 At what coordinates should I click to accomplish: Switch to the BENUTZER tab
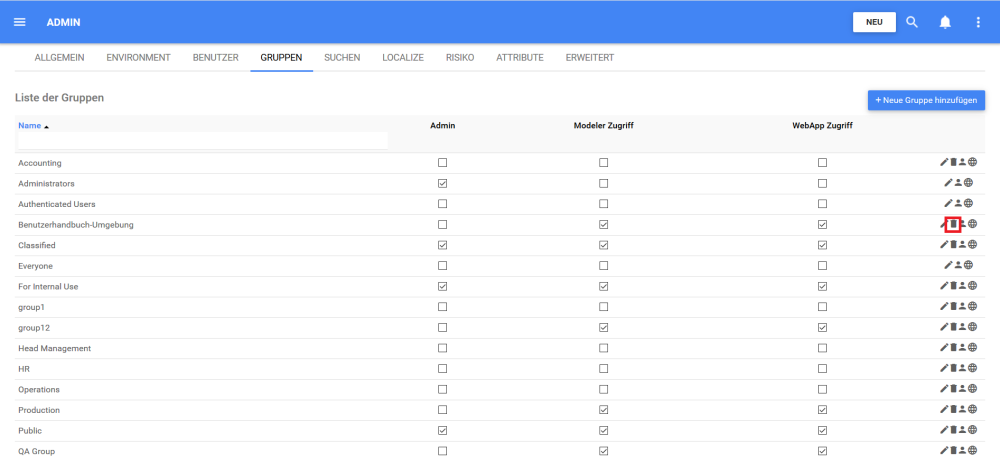pyautogui.click(x=215, y=58)
